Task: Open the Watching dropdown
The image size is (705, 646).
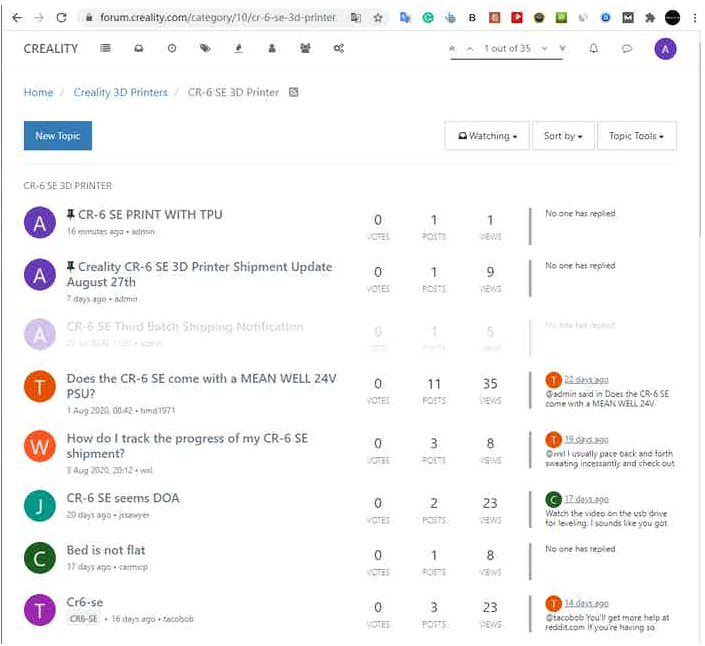Action: pos(487,135)
